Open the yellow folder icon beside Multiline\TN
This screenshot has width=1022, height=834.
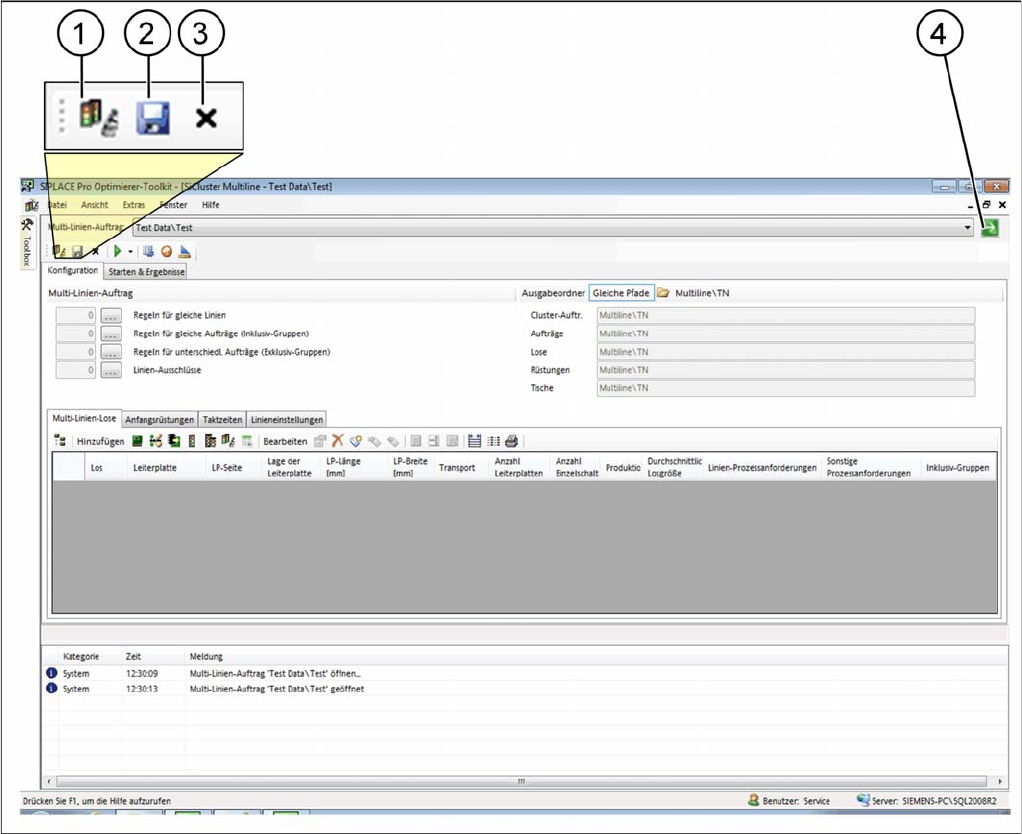click(x=663, y=293)
